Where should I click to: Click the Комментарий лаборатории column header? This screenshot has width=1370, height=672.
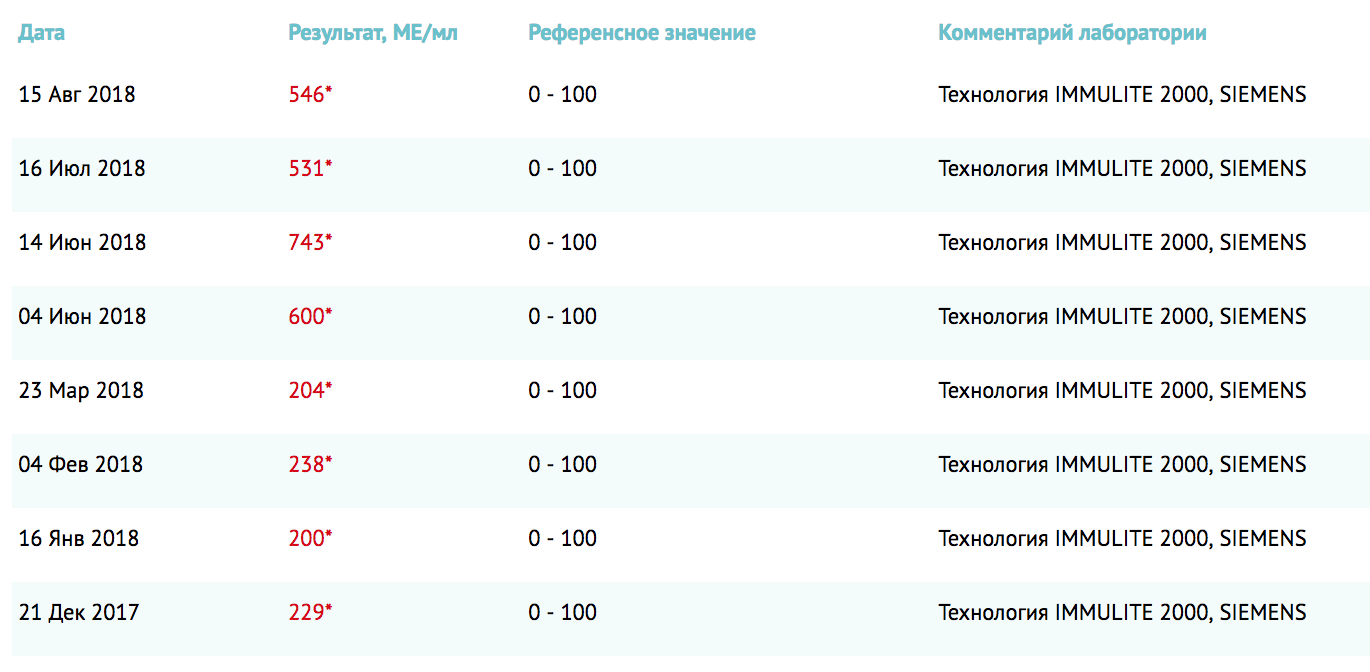click(1072, 33)
